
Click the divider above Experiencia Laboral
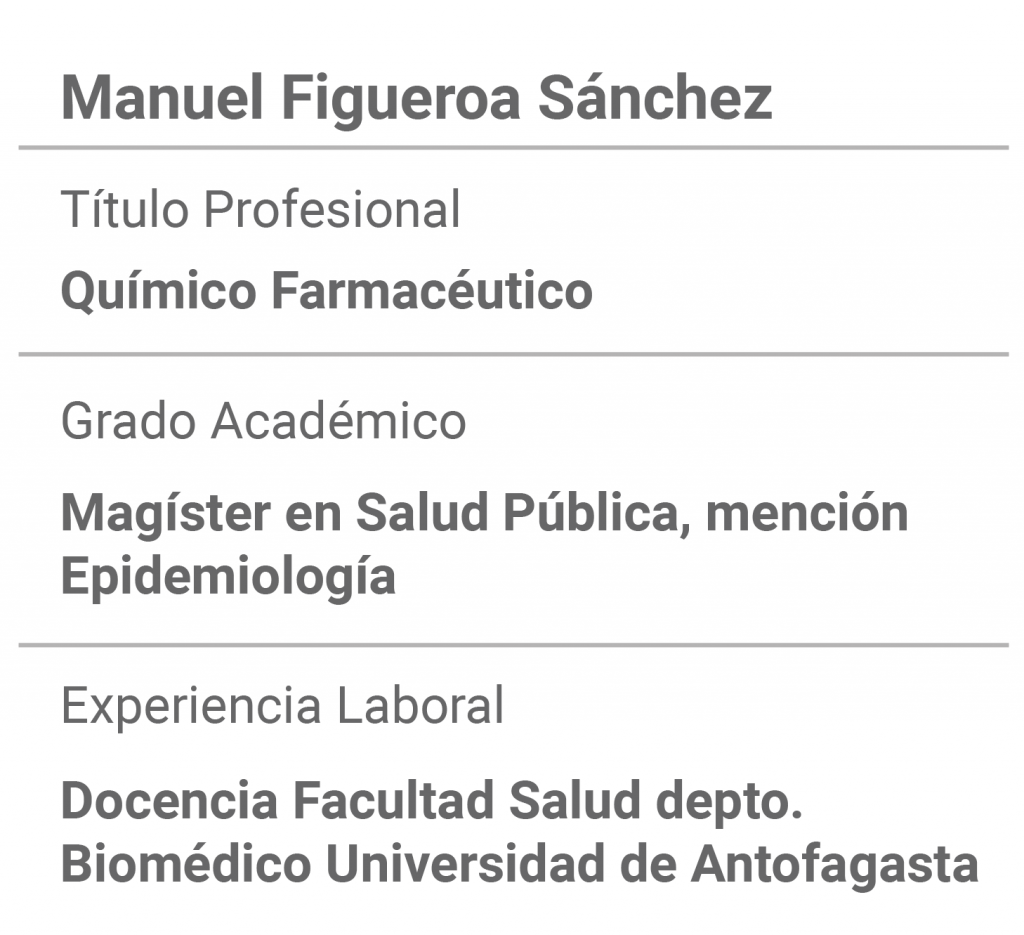pos(513,645)
